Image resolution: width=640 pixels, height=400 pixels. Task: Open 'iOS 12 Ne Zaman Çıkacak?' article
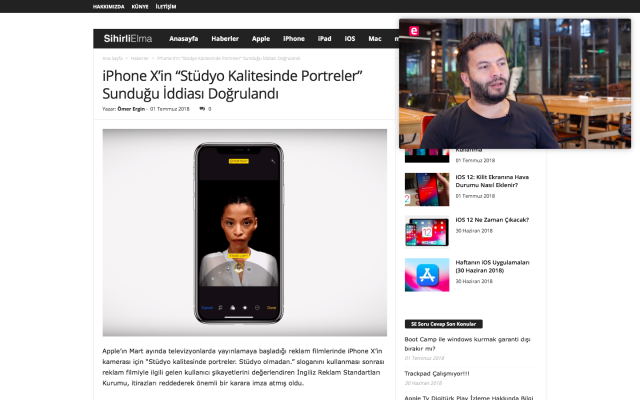click(492, 220)
